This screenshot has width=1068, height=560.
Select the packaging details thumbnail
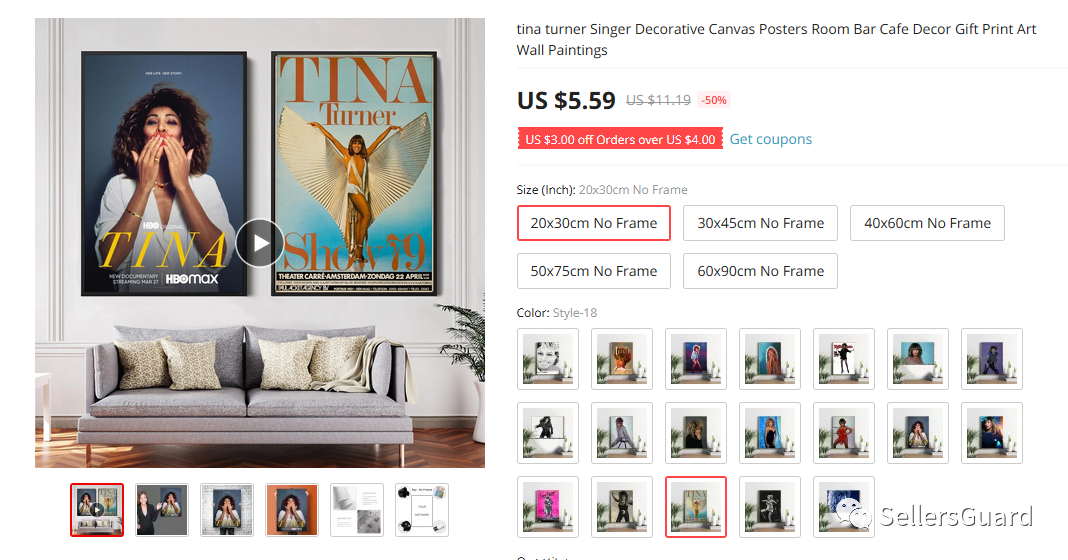(356, 510)
